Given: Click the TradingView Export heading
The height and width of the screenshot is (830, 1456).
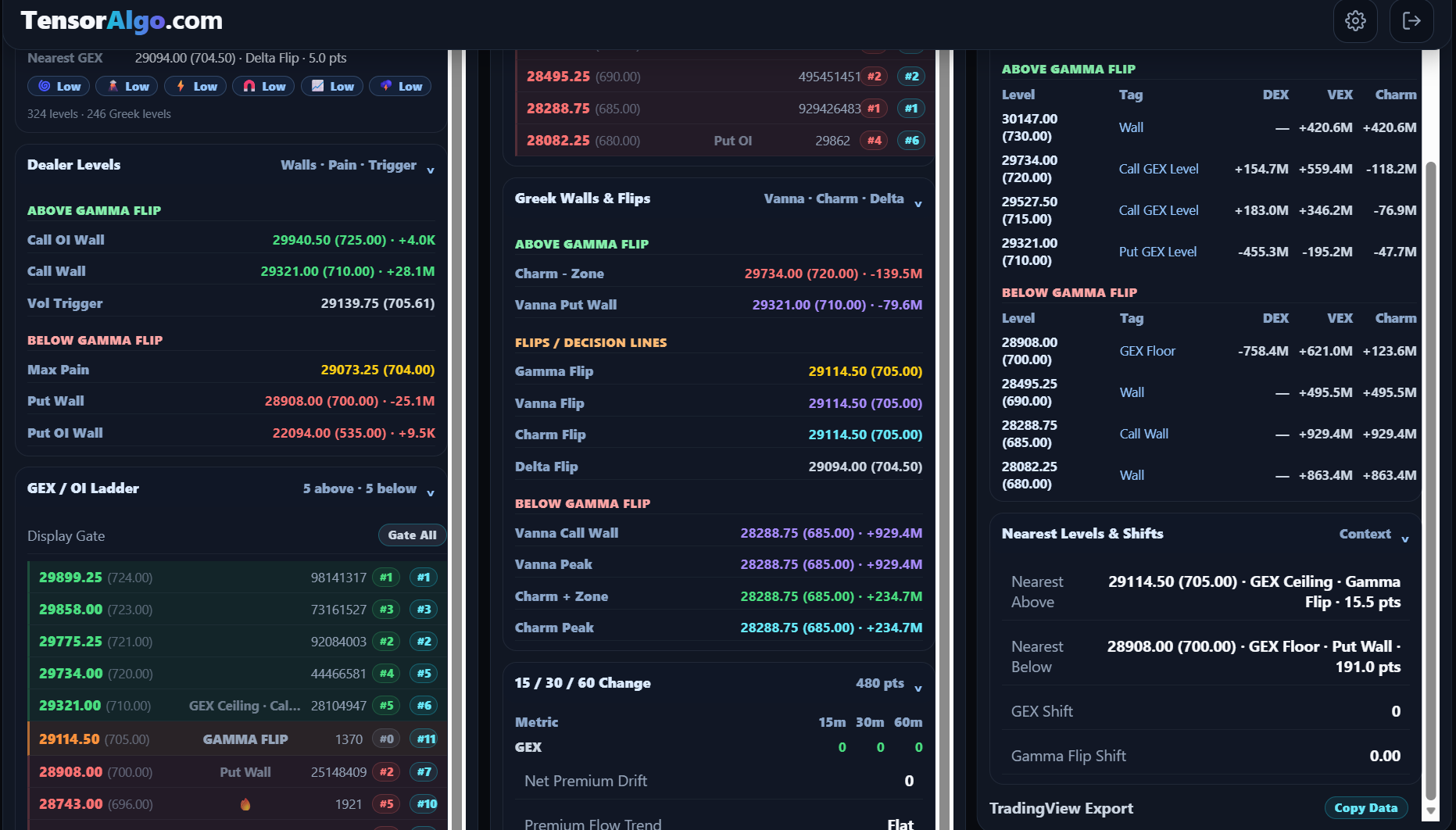Looking at the screenshot, I should (x=1061, y=808).
